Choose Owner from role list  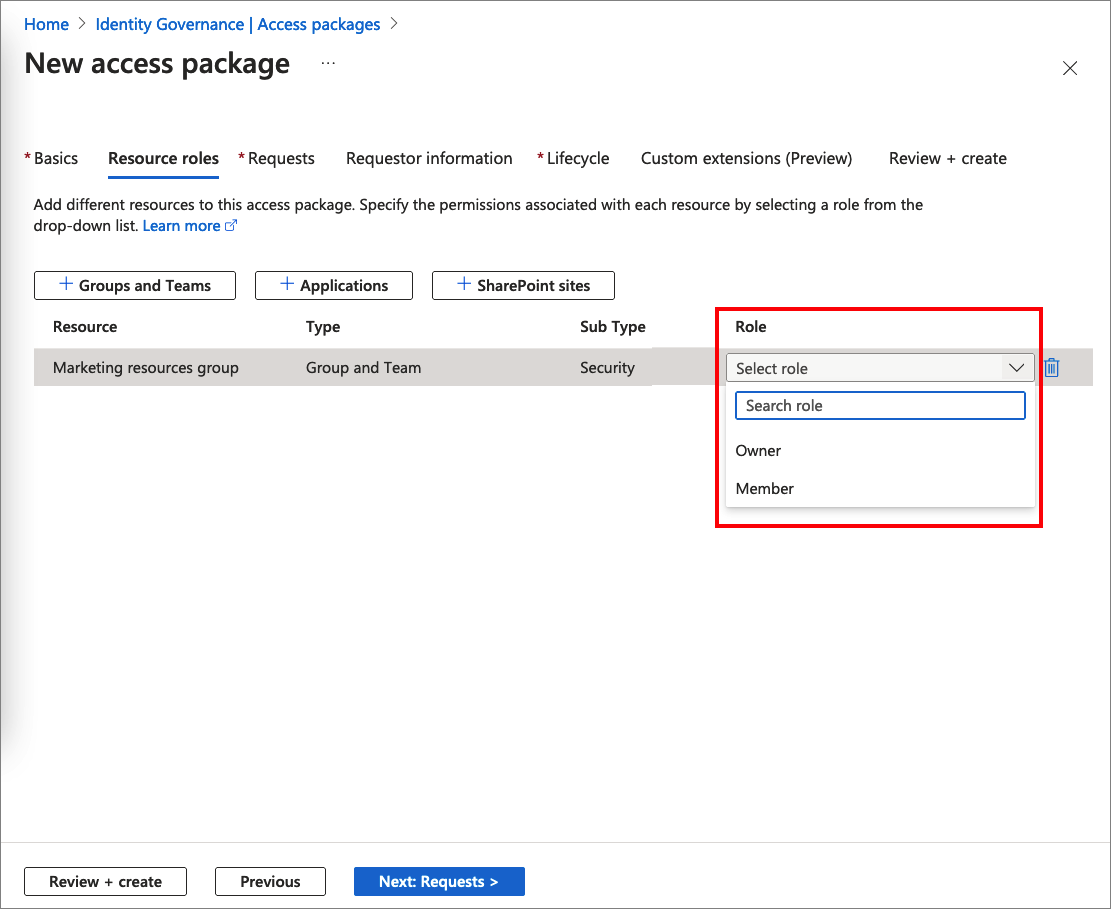click(x=759, y=450)
